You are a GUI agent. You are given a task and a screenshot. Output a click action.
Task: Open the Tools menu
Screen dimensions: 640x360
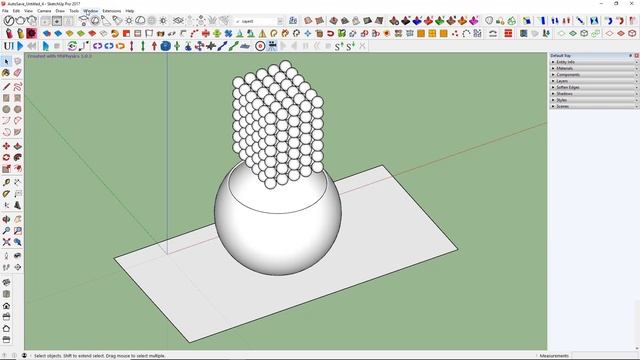coord(74,11)
